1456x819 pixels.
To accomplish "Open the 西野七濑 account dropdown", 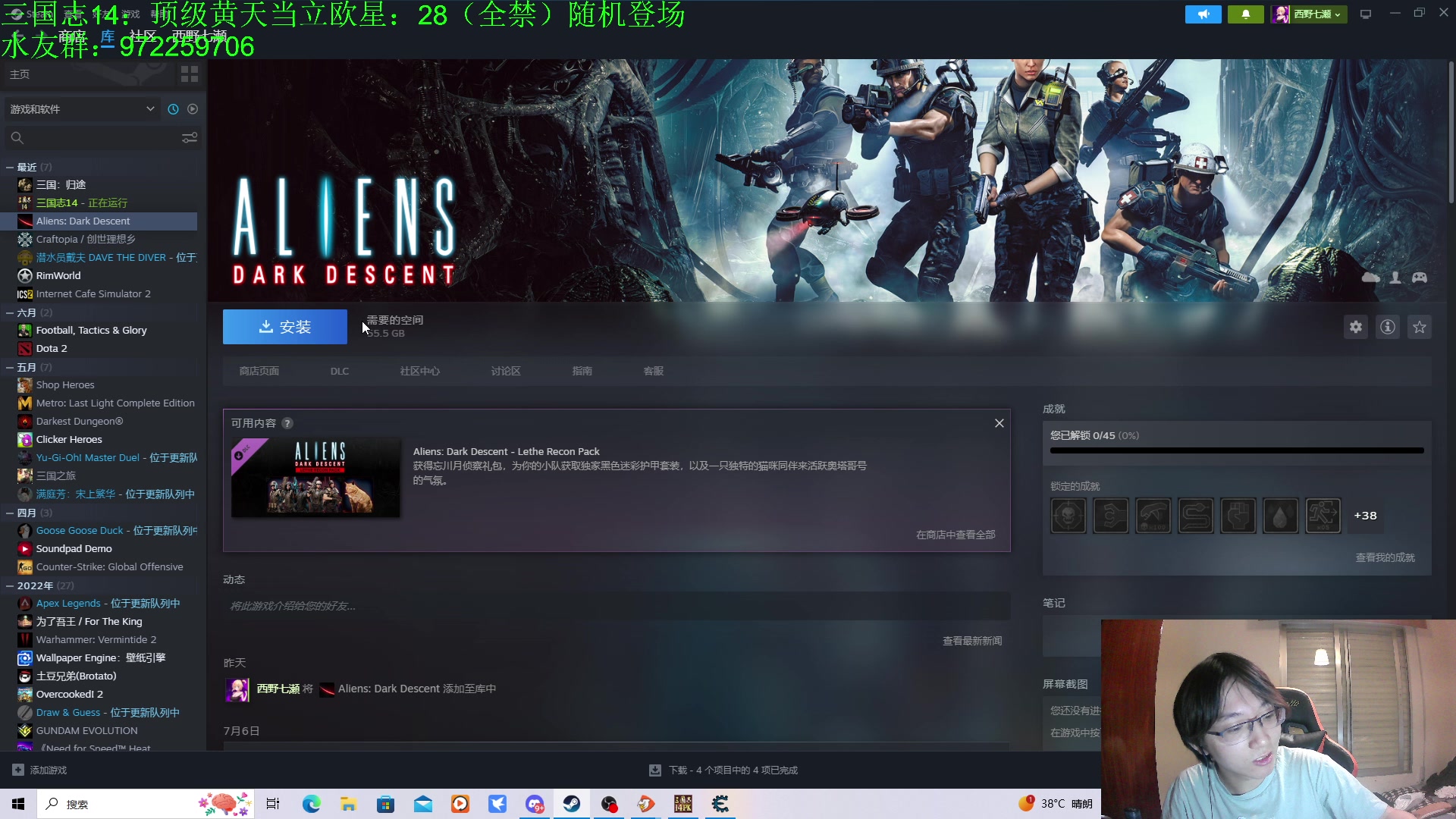I will [1310, 14].
